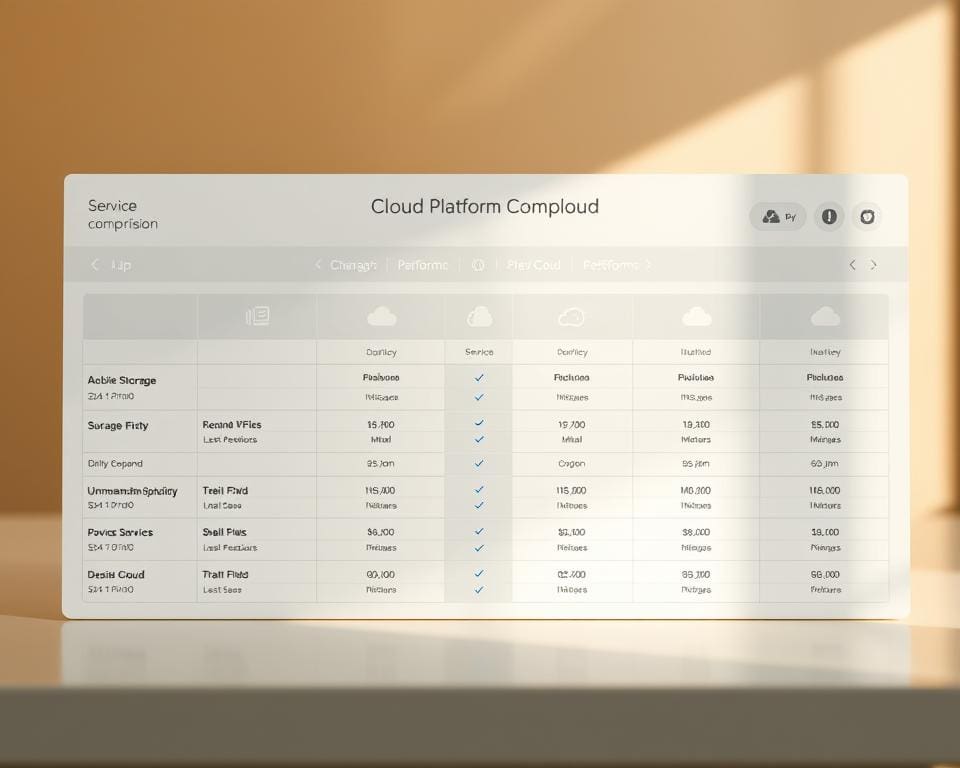960x768 pixels.
Task: Select the document list icon in the table header
Action: pos(258,315)
